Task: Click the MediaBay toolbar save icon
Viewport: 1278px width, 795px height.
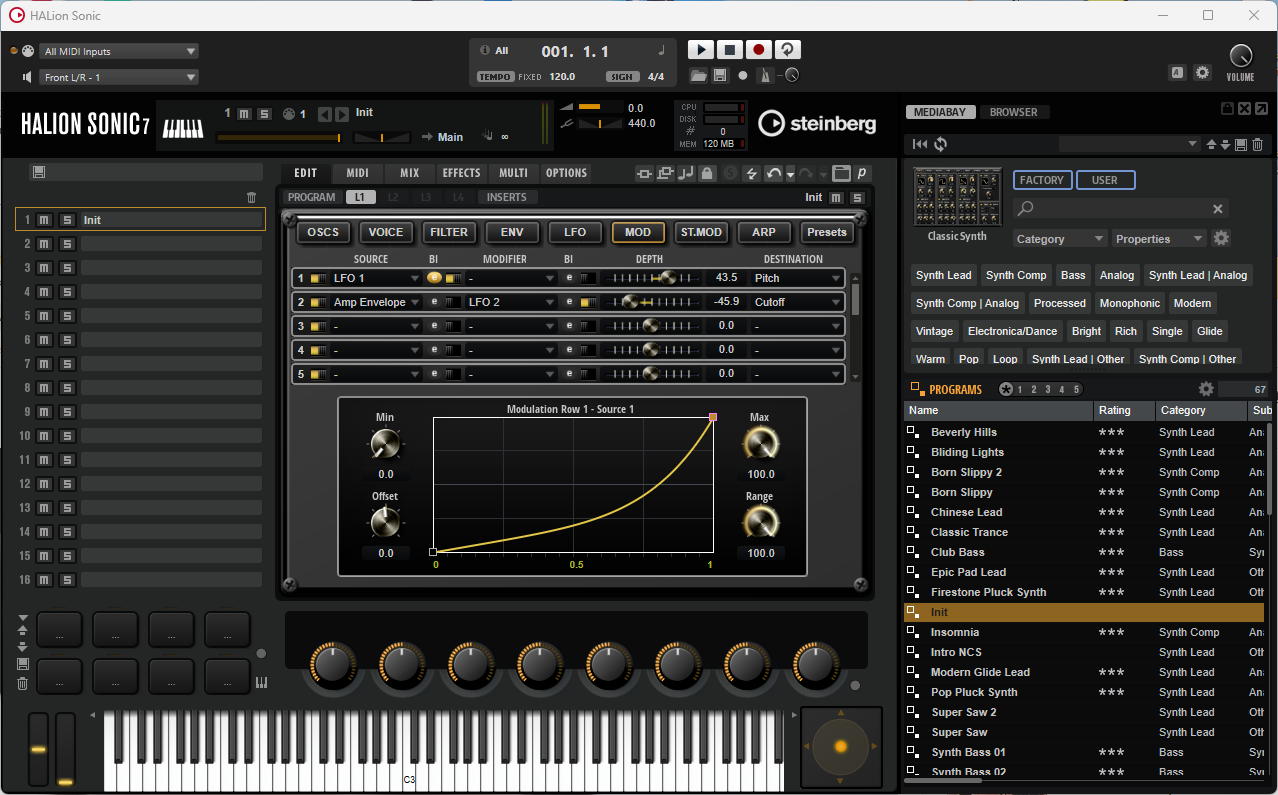Action: click(1241, 145)
